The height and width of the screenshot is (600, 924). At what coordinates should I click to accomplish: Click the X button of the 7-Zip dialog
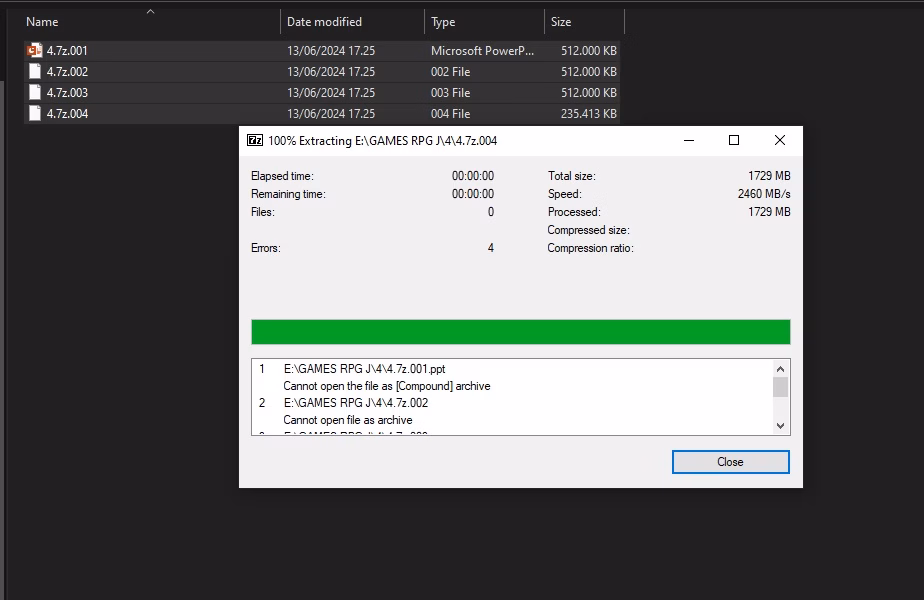(780, 140)
